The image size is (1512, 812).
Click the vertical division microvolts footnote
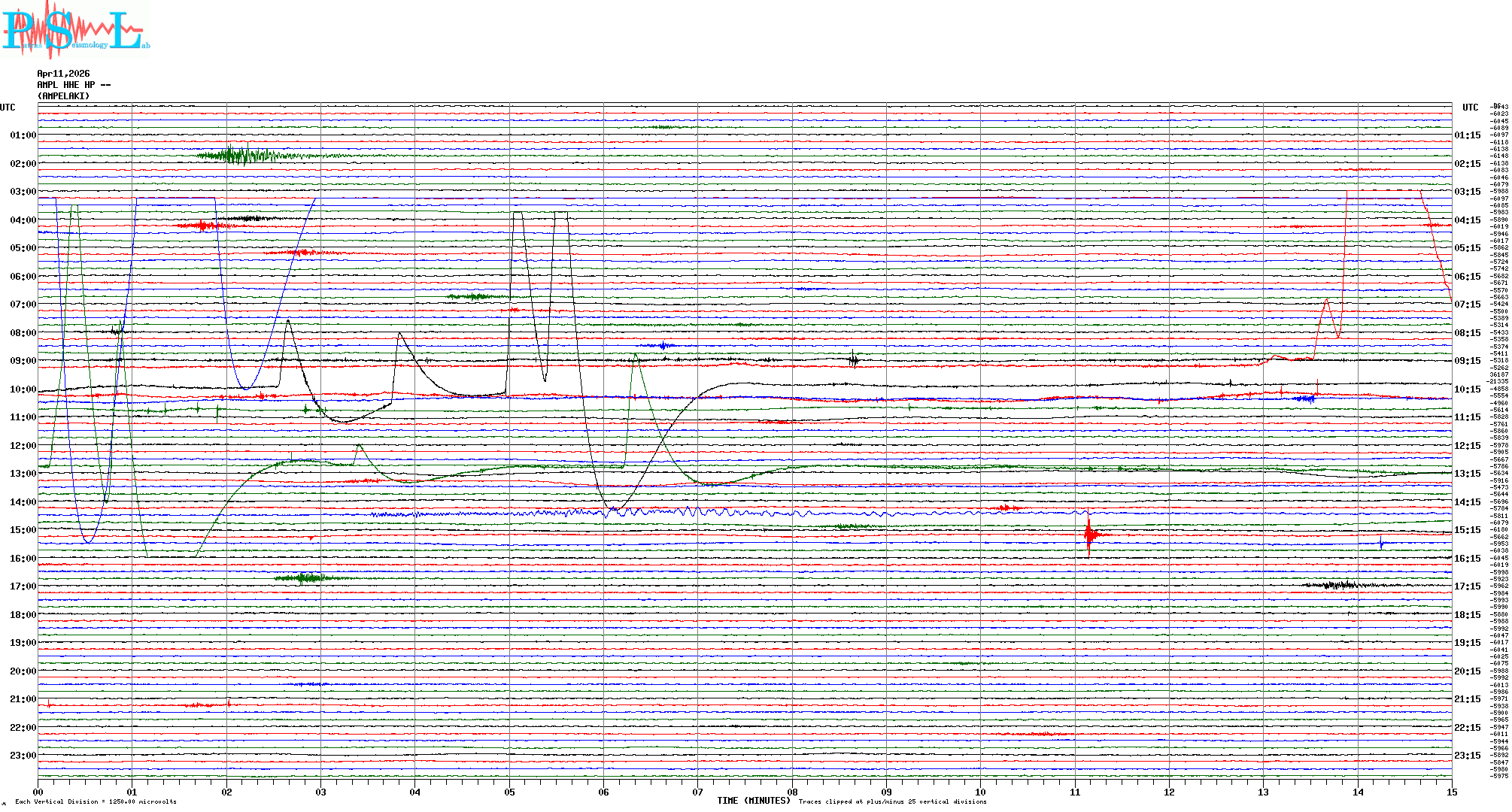(96, 801)
